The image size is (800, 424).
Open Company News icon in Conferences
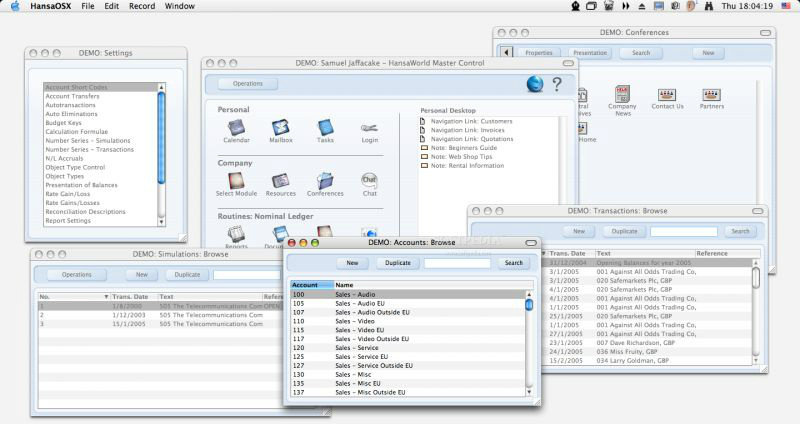pyautogui.click(x=622, y=94)
